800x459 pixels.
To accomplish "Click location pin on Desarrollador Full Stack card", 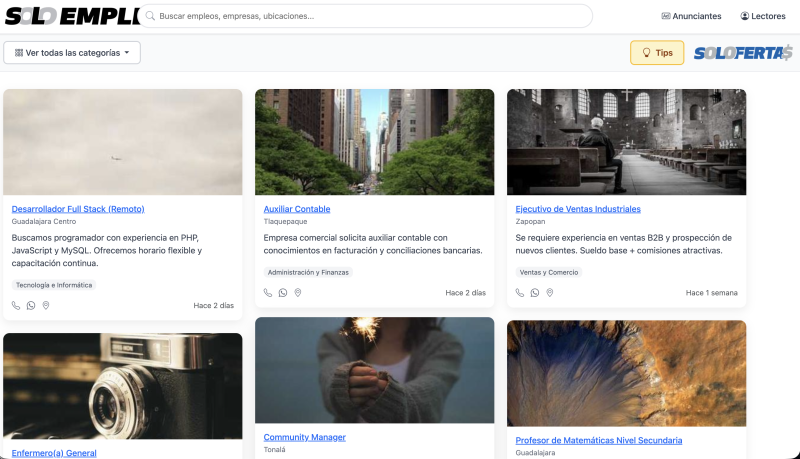I will (x=46, y=305).
